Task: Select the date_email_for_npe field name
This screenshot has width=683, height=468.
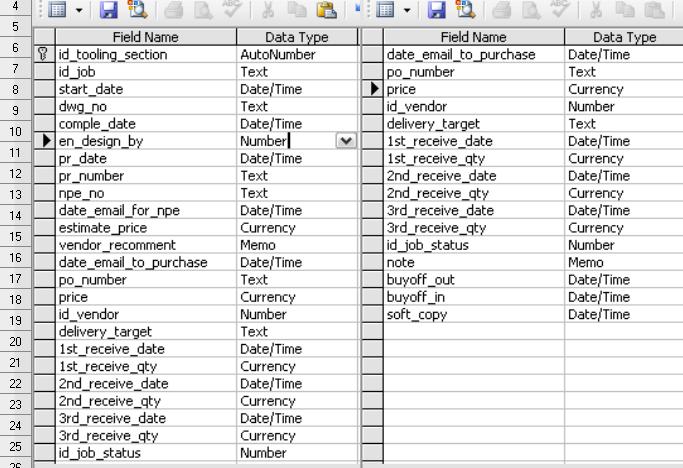Action: [x=119, y=211]
